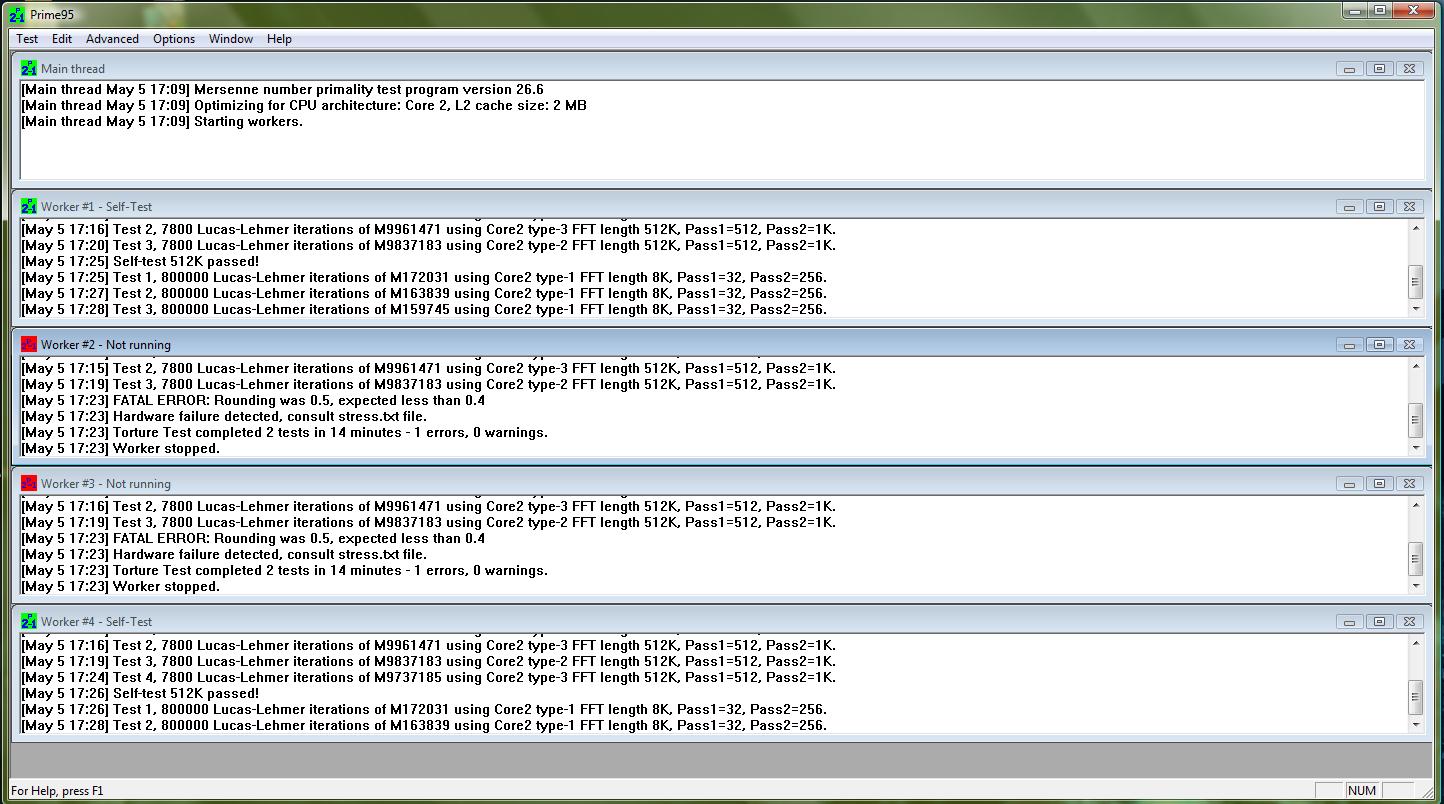This screenshot has height=804, width=1444.
Task: Minimize the Worker #1 child window
Action: (x=1349, y=207)
